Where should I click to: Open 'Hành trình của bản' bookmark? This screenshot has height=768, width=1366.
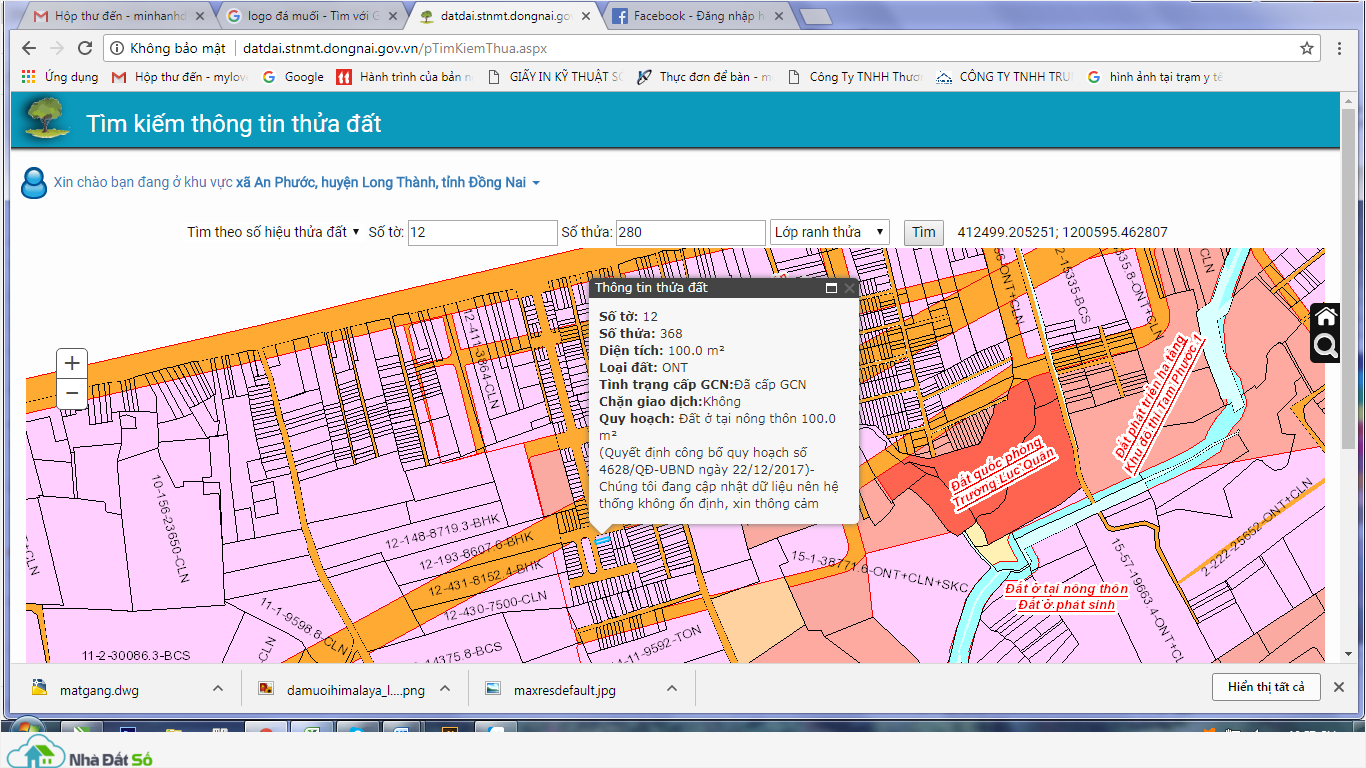pos(405,77)
